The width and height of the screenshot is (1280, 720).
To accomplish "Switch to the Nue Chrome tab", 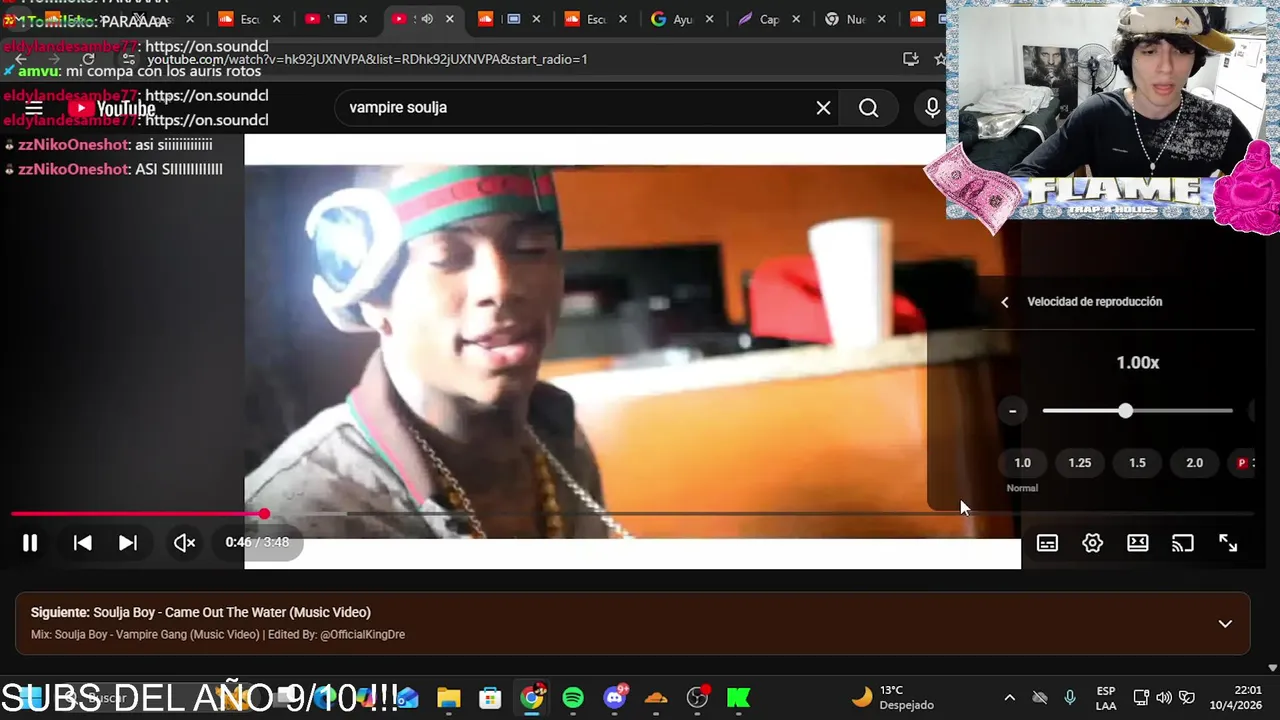I will click(x=846, y=19).
